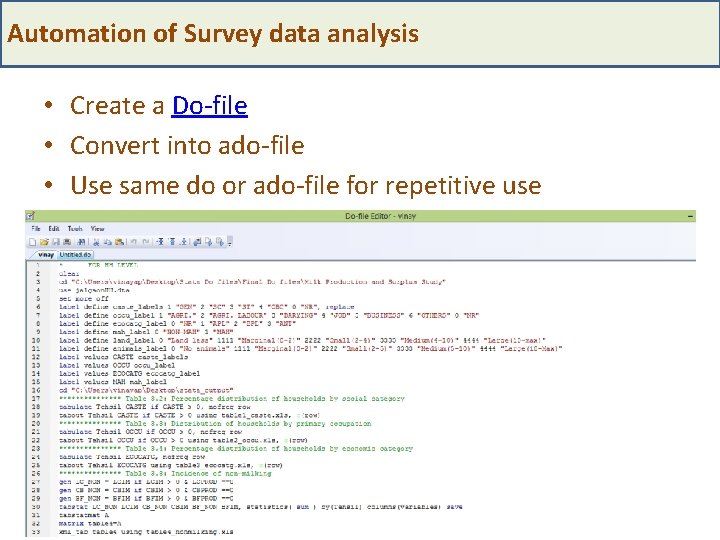The width and height of the screenshot is (720, 540).
Task: Open the Edit menu
Action: point(52,229)
